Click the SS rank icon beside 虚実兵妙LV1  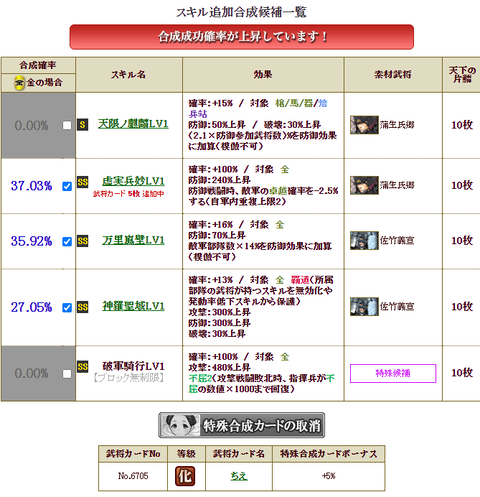pos(83,182)
